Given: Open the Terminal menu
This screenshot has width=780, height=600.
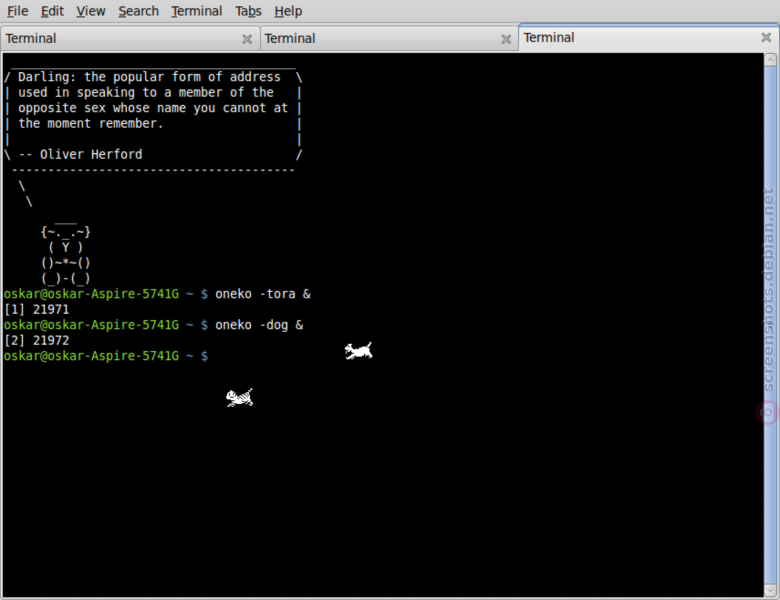Looking at the screenshot, I should click(196, 11).
